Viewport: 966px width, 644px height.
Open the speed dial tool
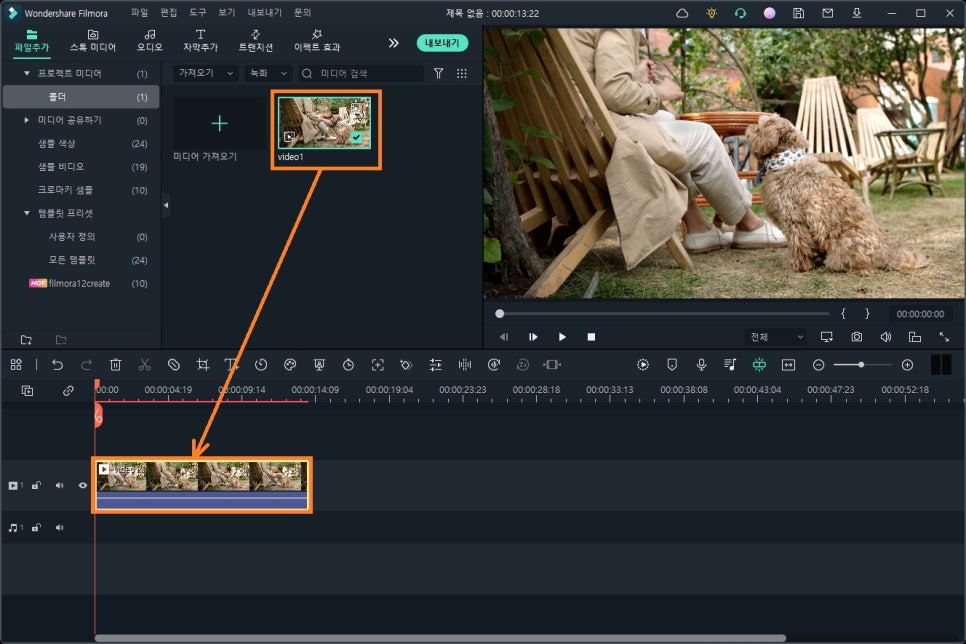click(261, 365)
